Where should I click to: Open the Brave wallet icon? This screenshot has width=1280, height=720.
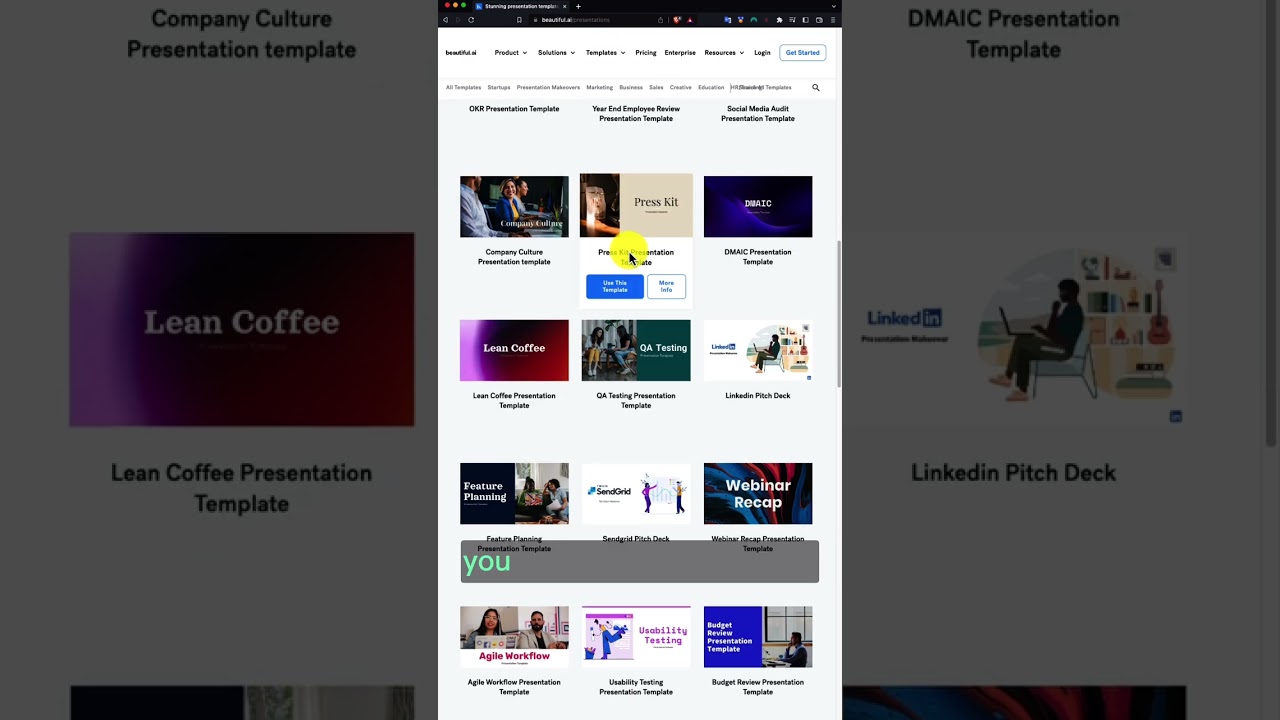tap(819, 20)
